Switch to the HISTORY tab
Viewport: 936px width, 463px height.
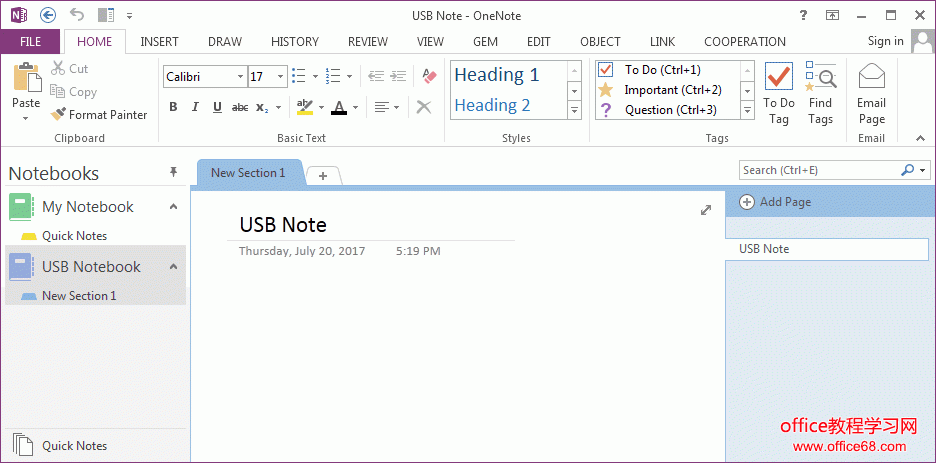coord(295,42)
